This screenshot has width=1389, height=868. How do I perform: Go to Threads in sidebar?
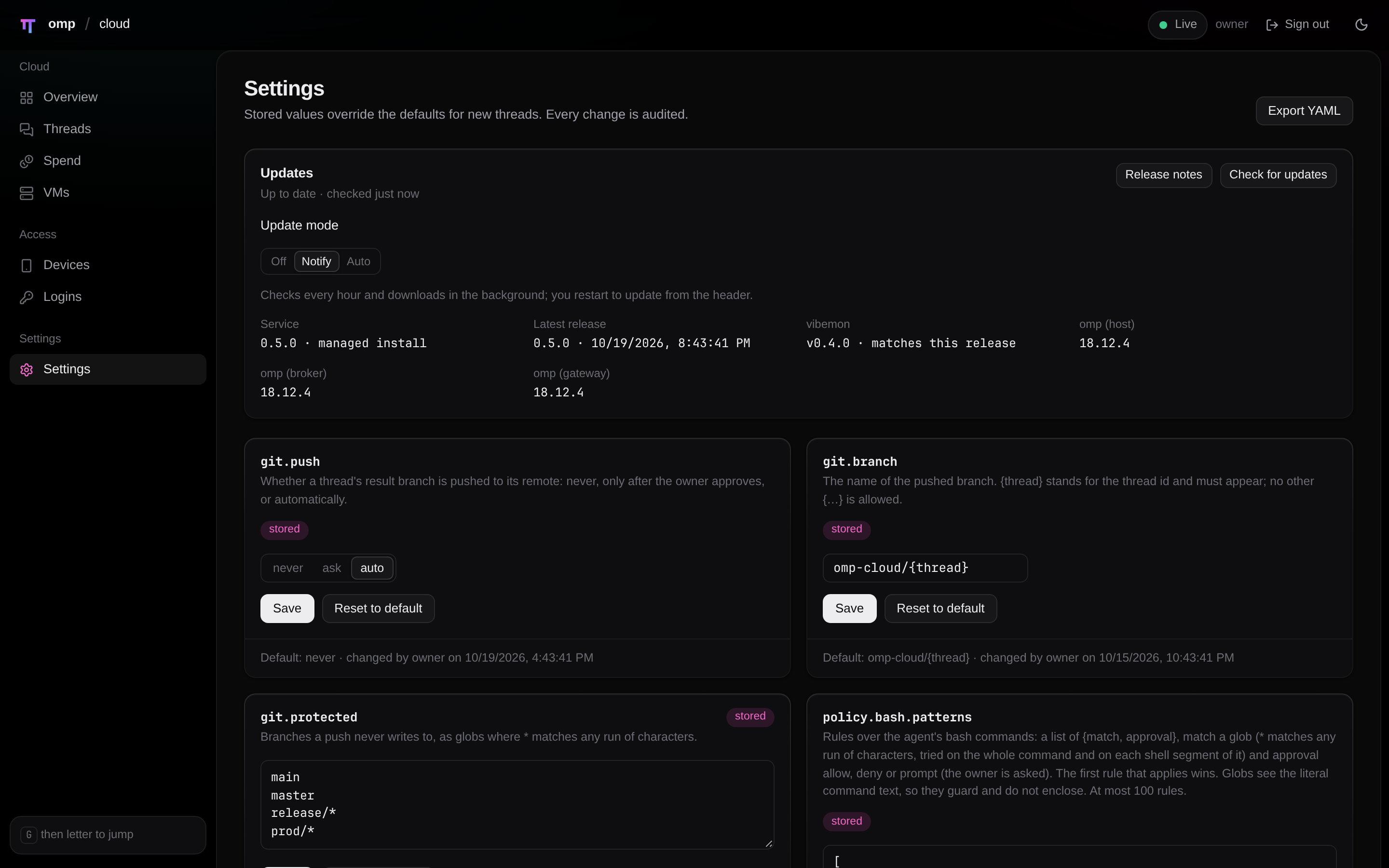coord(108,129)
